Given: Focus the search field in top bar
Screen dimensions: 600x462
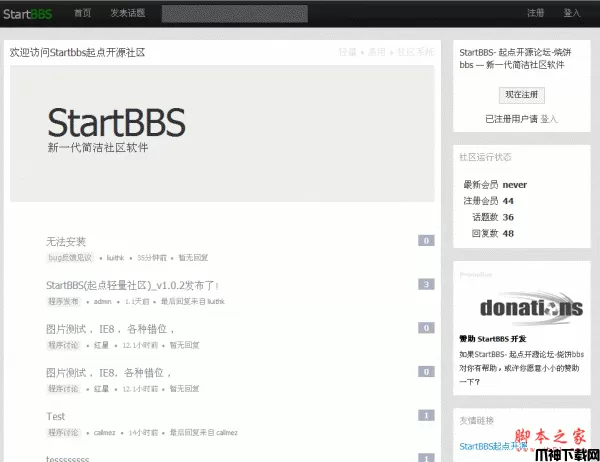Looking at the screenshot, I should click(x=235, y=14).
